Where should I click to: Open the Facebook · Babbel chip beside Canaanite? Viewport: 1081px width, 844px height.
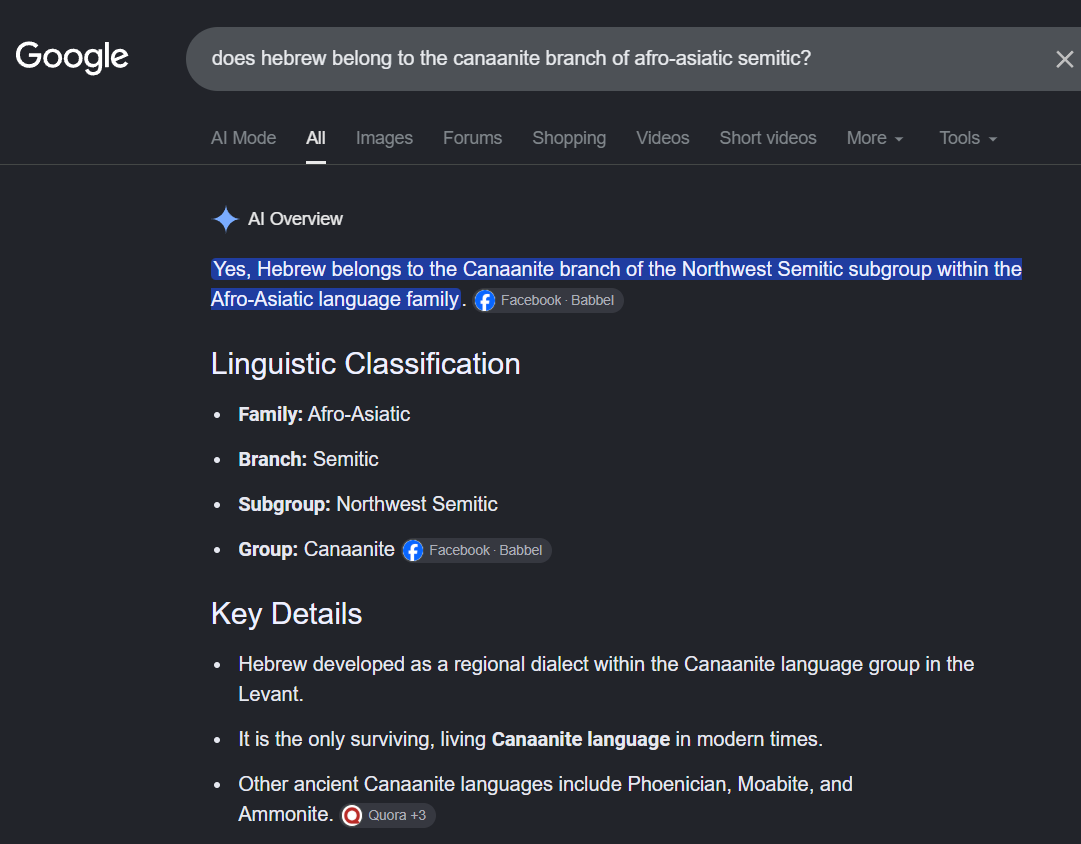[x=477, y=551]
